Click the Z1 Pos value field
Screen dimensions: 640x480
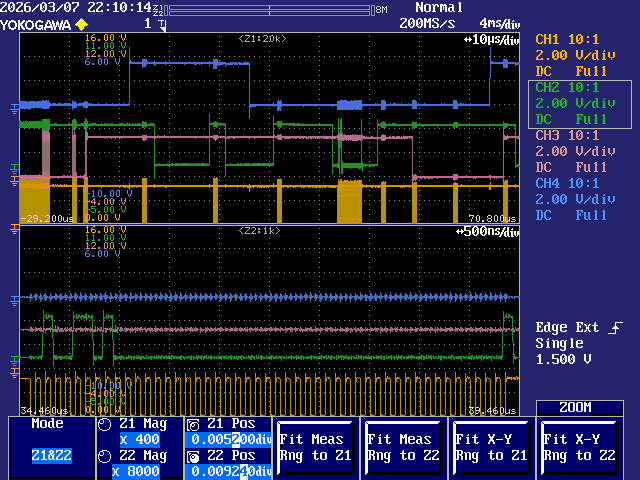pos(229,440)
